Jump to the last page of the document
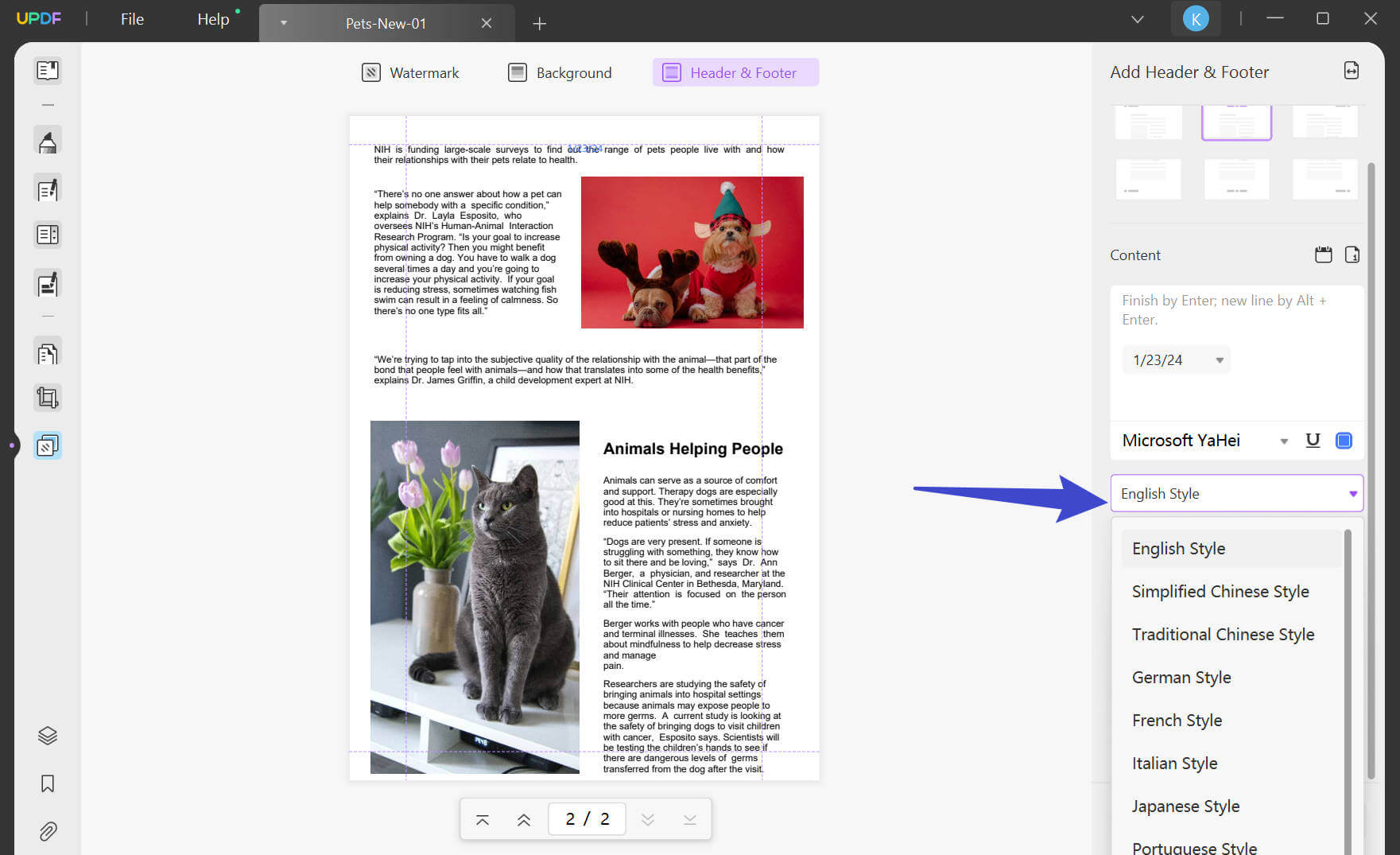Screen dimensions: 1400x855 (688, 818)
